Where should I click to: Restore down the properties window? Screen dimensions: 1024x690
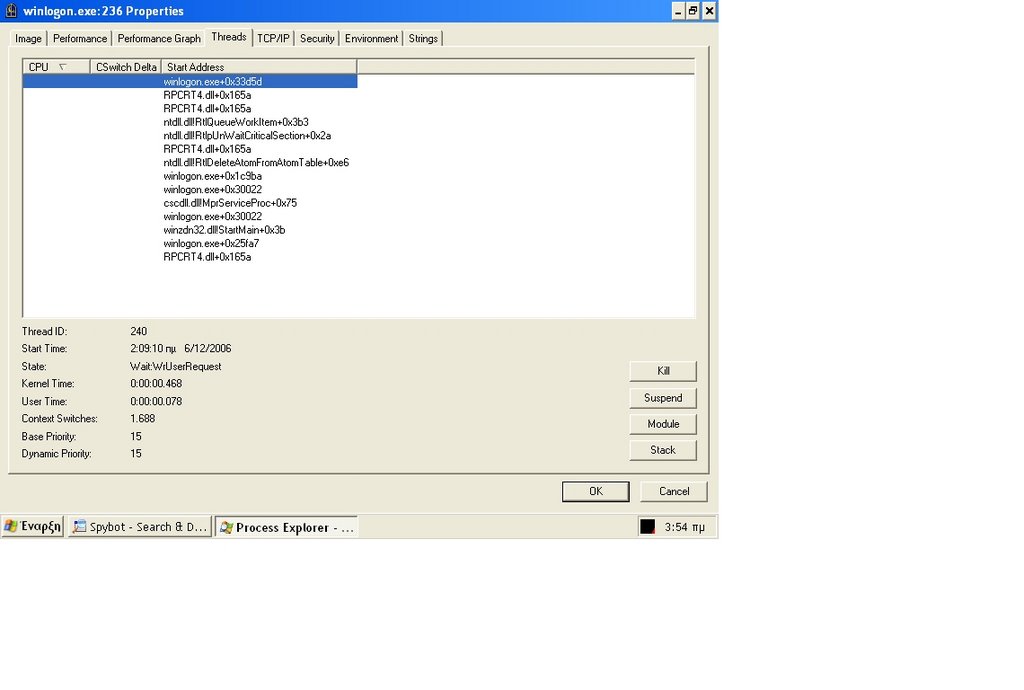pyautogui.click(x=693, y=10)
